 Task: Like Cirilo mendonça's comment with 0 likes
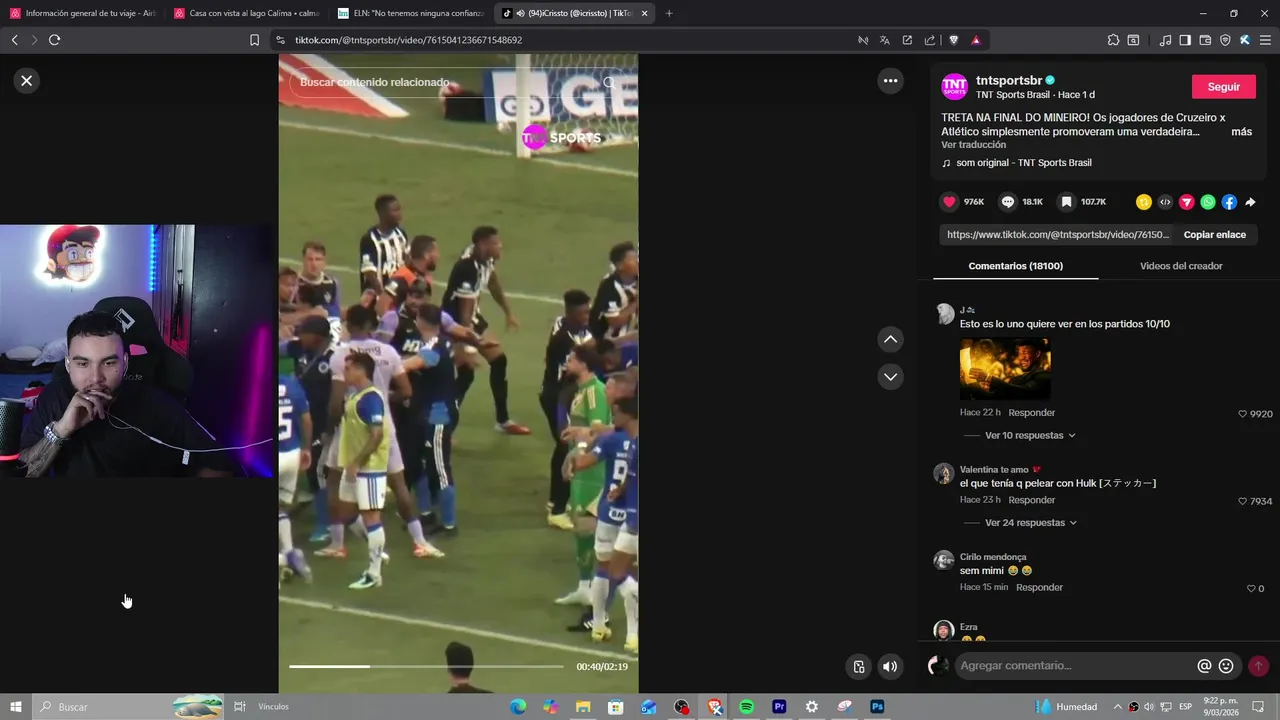tap(1250, 589)
